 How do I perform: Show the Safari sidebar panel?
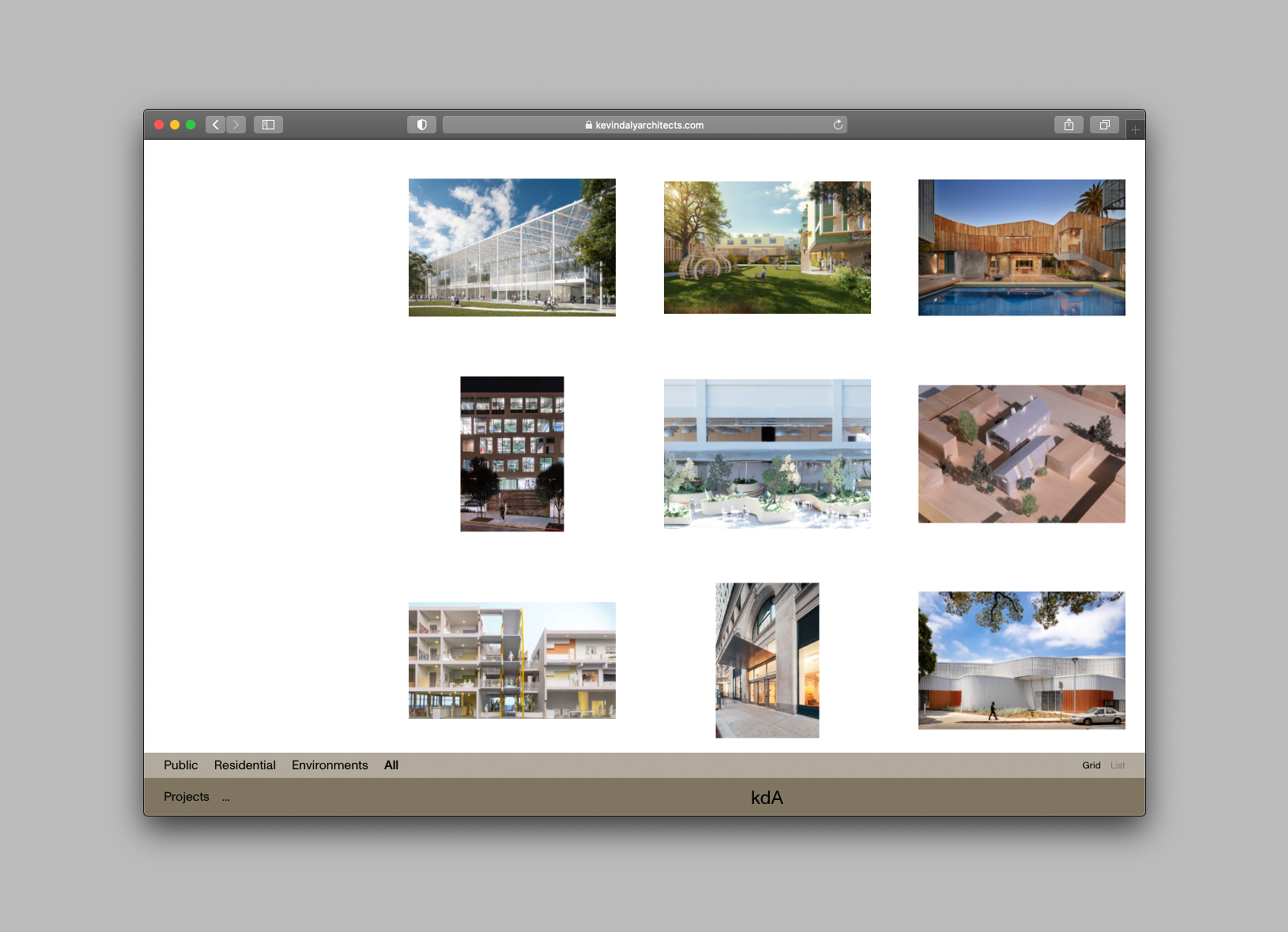pyautogui.click(x=268, y=124)
